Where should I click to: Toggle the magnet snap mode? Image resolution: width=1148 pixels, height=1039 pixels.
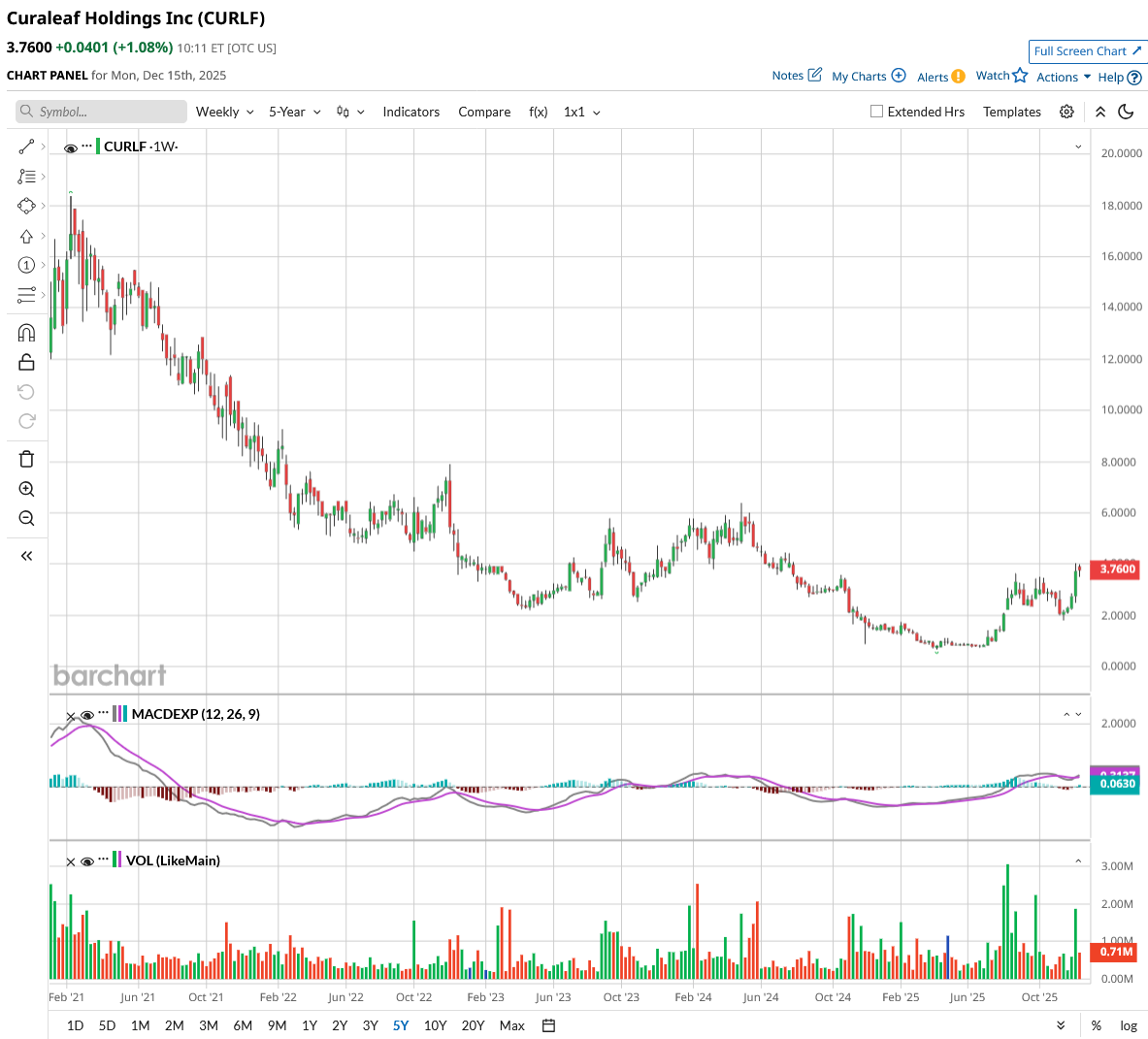click(26, 333)
